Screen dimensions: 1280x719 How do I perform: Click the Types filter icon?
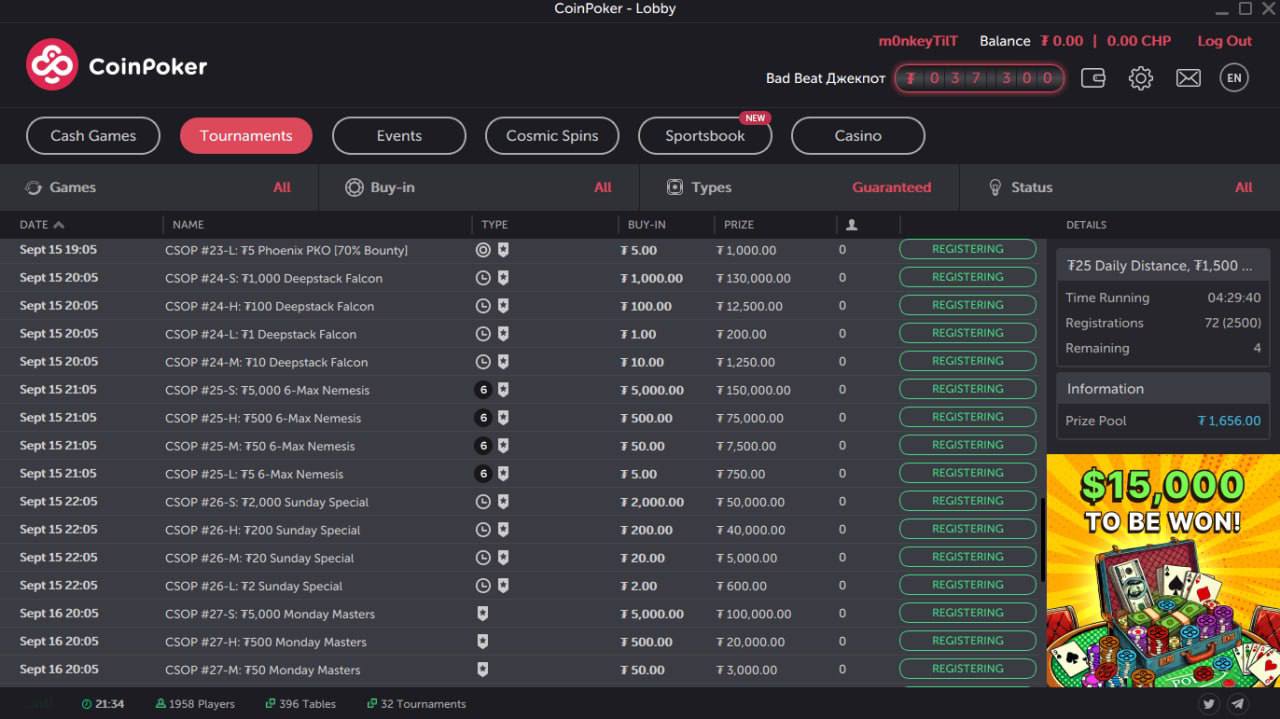point(675,187)
